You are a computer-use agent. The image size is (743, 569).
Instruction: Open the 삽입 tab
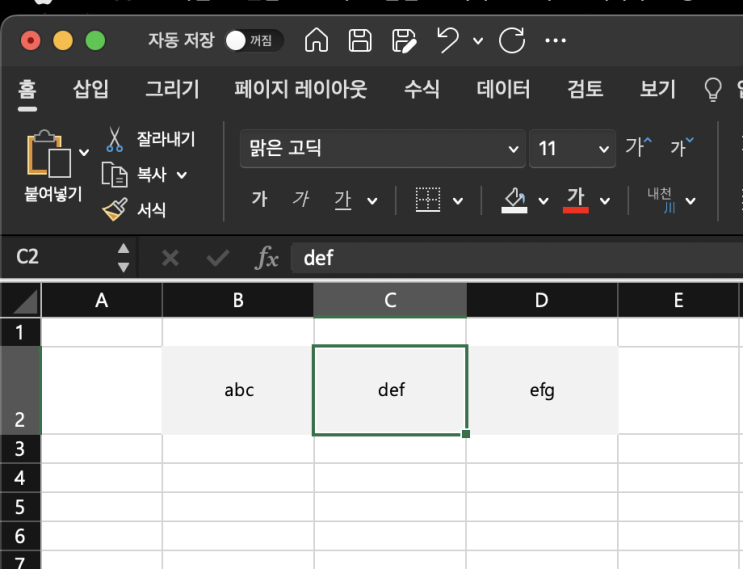(91, 89)
